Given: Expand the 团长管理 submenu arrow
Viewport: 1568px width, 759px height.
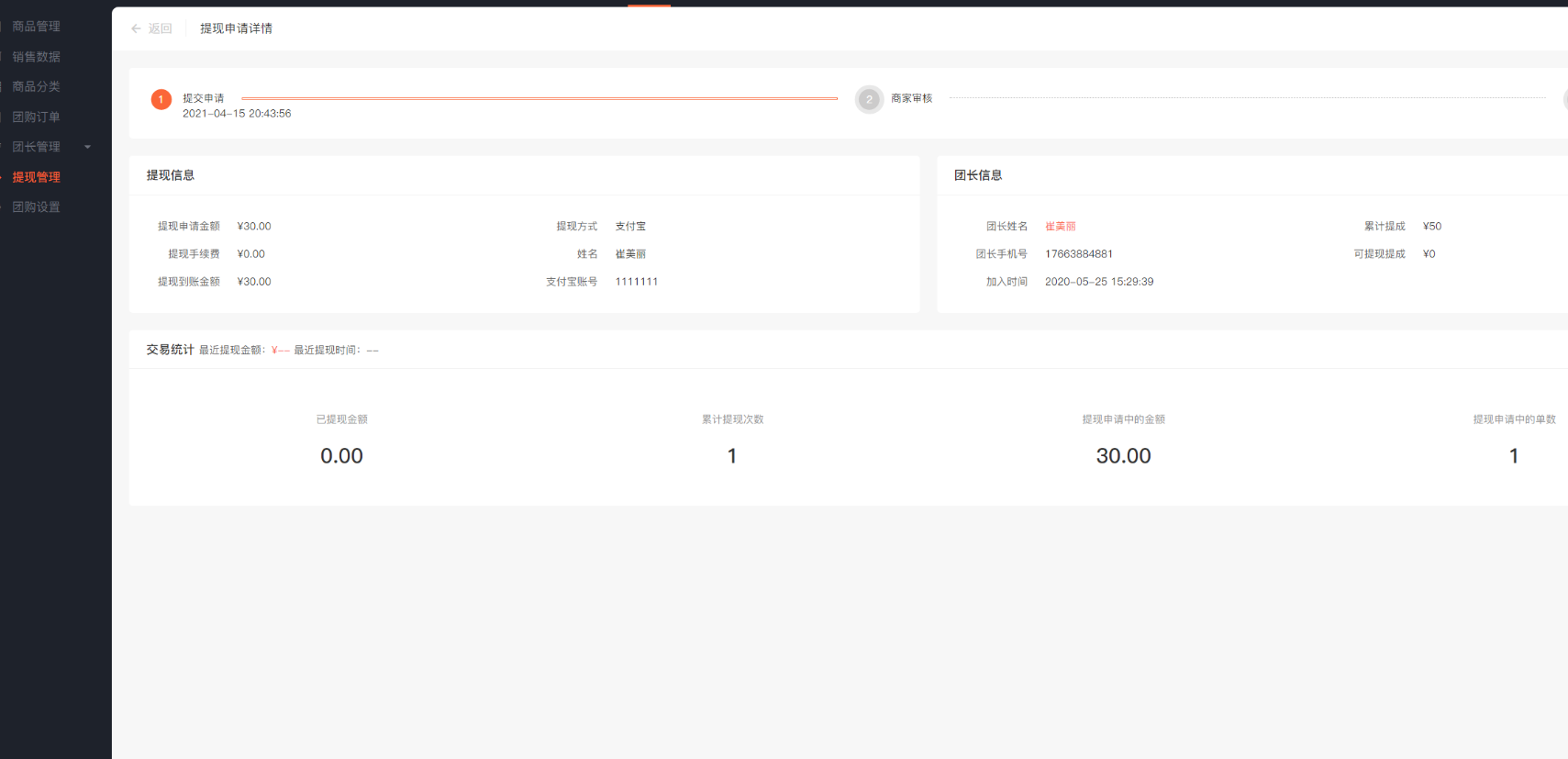Looking at the screenshot, I should [x=88, y=147].
